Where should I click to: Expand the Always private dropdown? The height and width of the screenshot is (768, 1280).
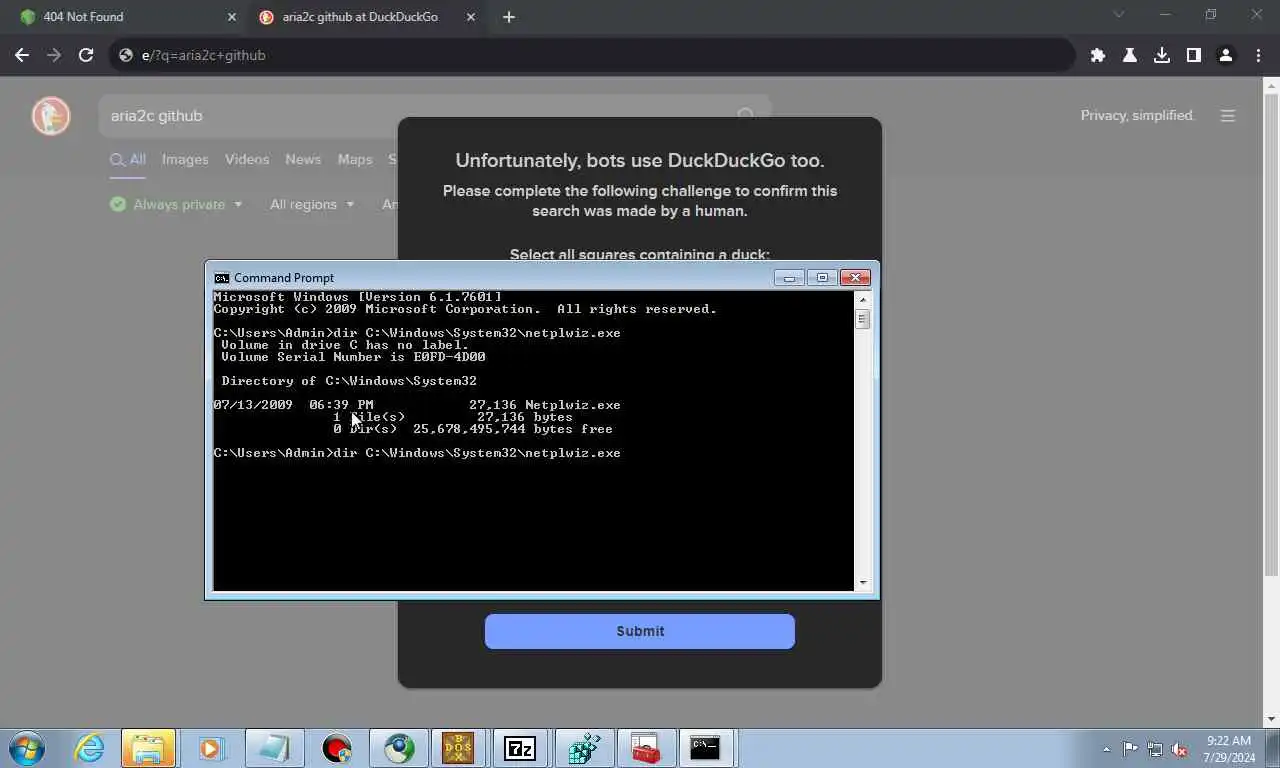(x=176, y=204)
